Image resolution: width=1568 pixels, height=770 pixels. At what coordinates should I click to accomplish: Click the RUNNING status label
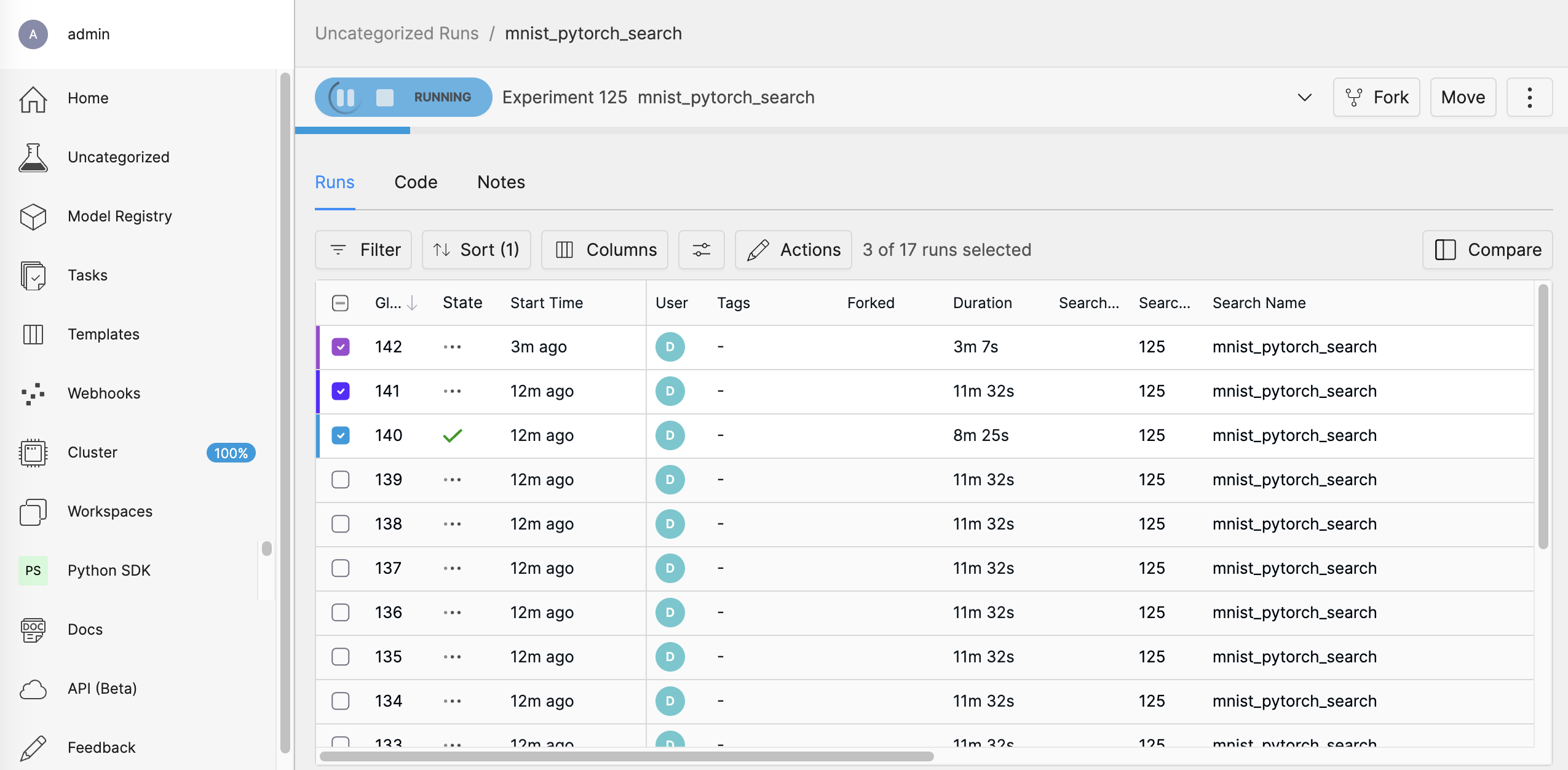coord(443,97)
